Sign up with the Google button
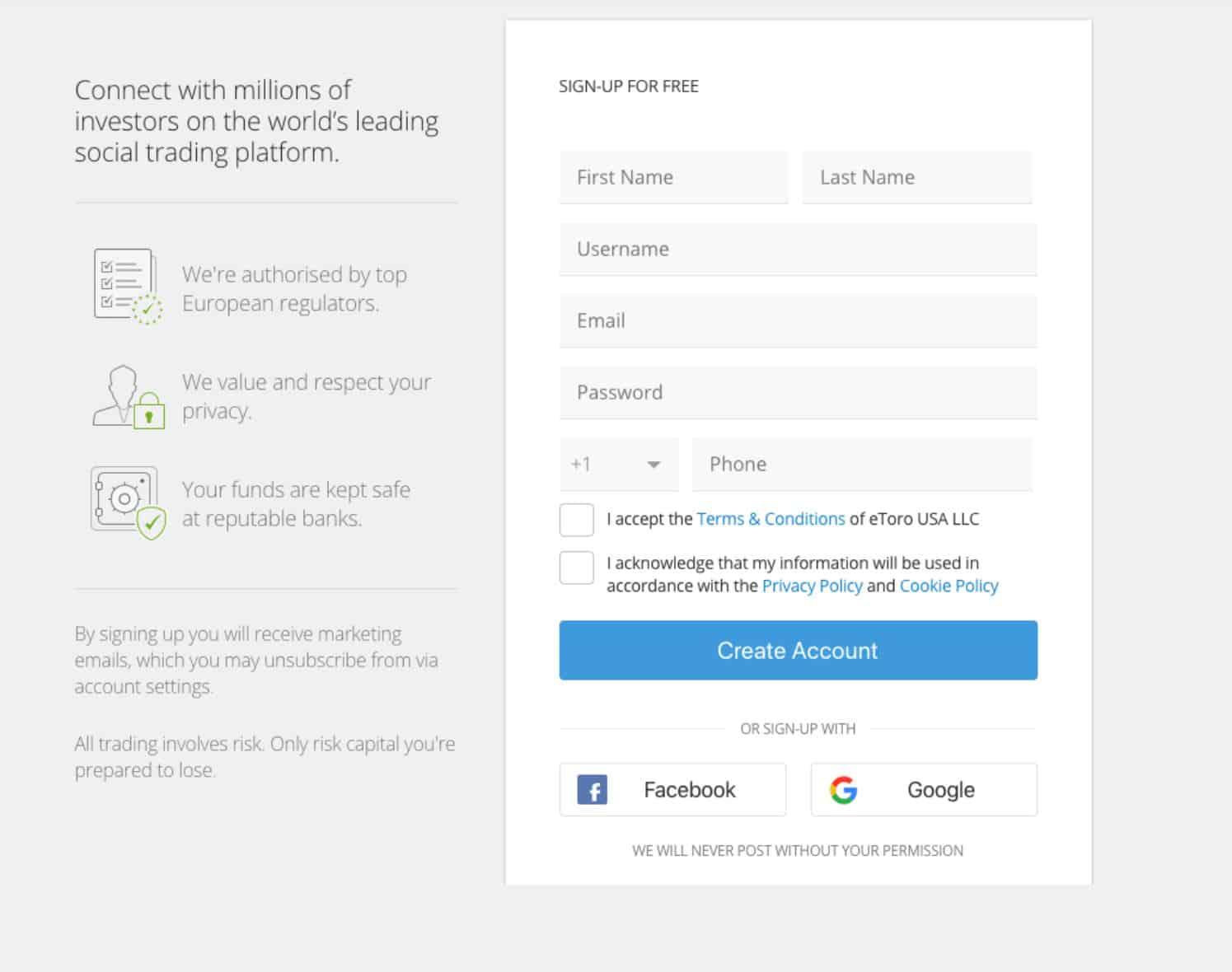Image resolution: width=1232 pixels, height=972 pixels. 924,790
